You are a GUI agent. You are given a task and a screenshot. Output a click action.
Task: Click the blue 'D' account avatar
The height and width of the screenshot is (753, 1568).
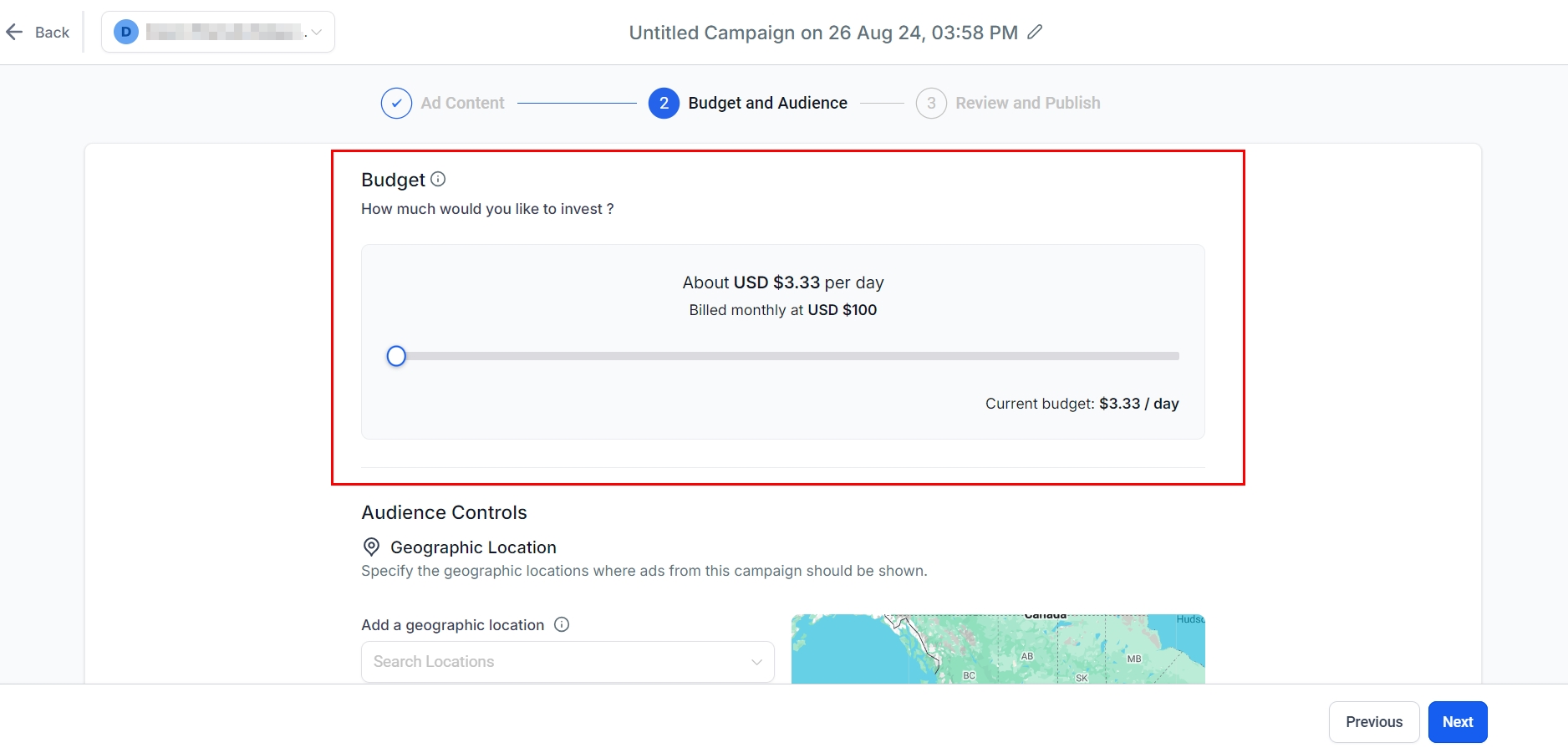(x=125, y=33)
